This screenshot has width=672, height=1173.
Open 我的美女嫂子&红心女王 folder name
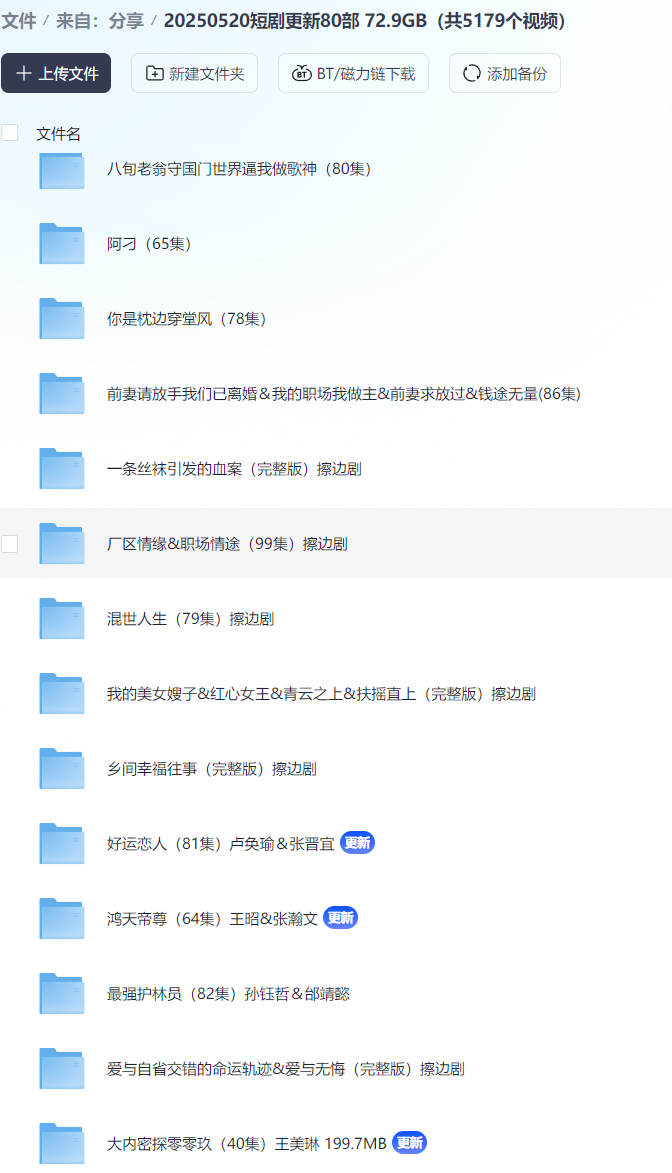[321, 694]
